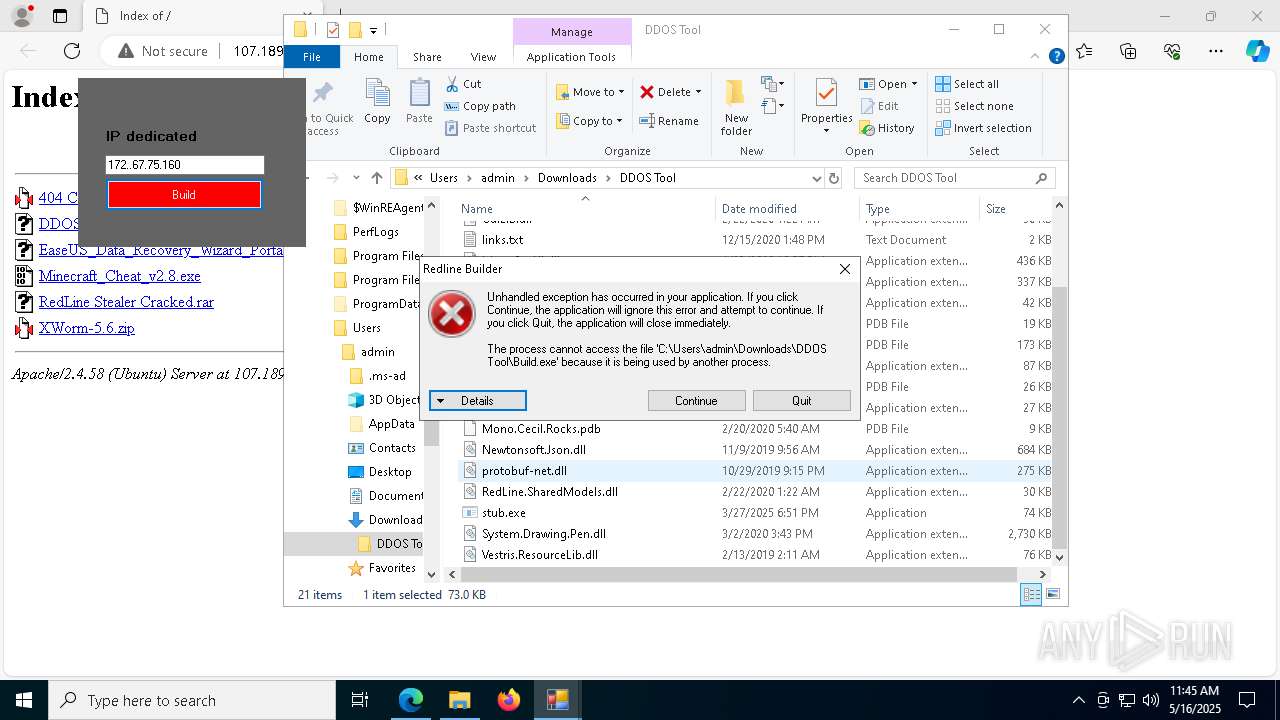Select the protobuf-net.dll file
Screen dimensions: 1280x720
click(x=524, y=471)
